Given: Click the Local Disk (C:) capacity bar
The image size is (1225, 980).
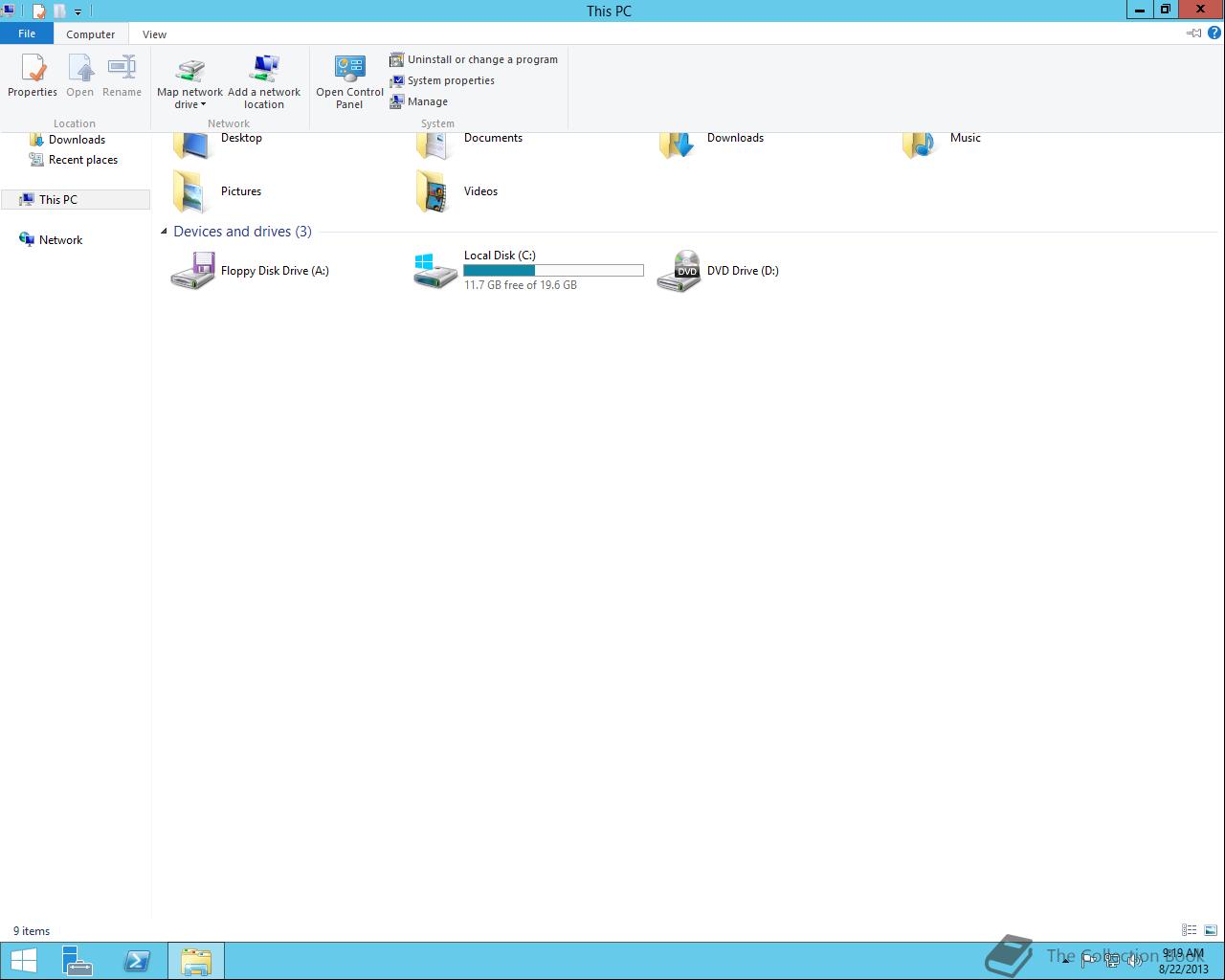Looking at the screenshot, I should pos(553,271).
